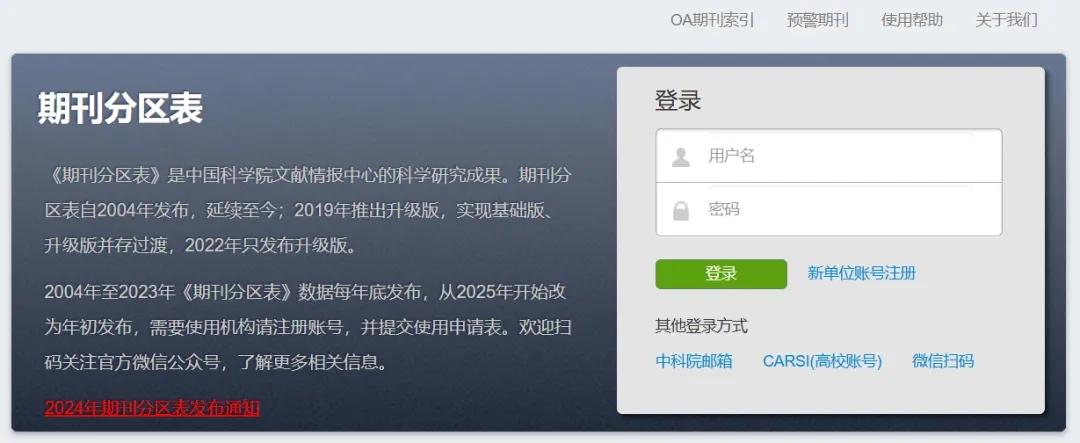Click the 登录 panel title
1080x443 pixels.
678,101
